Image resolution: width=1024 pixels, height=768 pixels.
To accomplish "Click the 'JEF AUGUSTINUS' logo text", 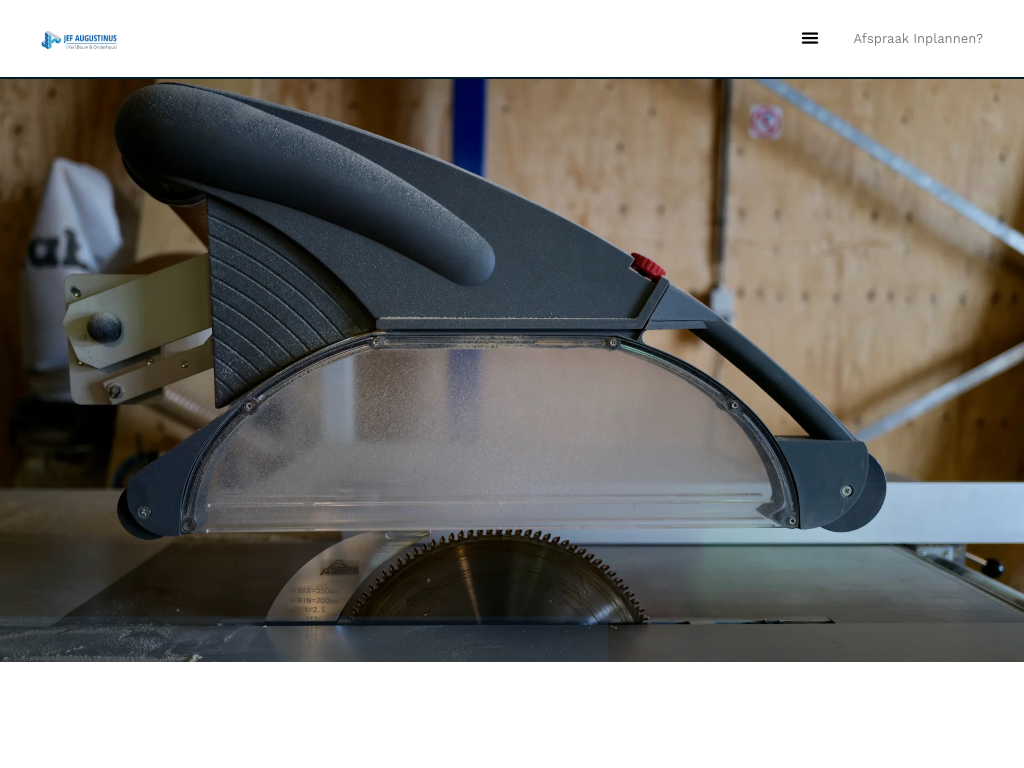I will 90,37.
